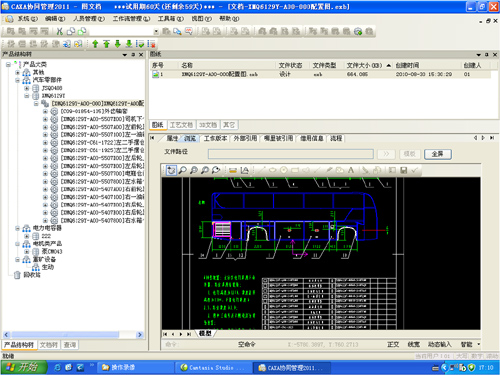This screenshot has height=375, width=500.
Task: Open the toolbar combo box dropdown arrow
Action: 156,32
